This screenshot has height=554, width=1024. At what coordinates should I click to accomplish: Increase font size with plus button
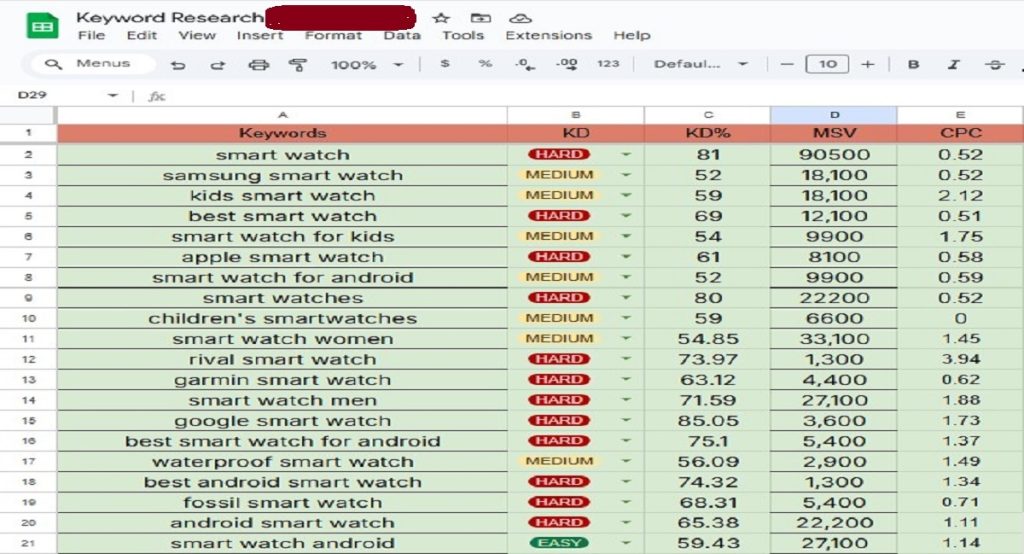pyautogui.click(x=868, y=64)
